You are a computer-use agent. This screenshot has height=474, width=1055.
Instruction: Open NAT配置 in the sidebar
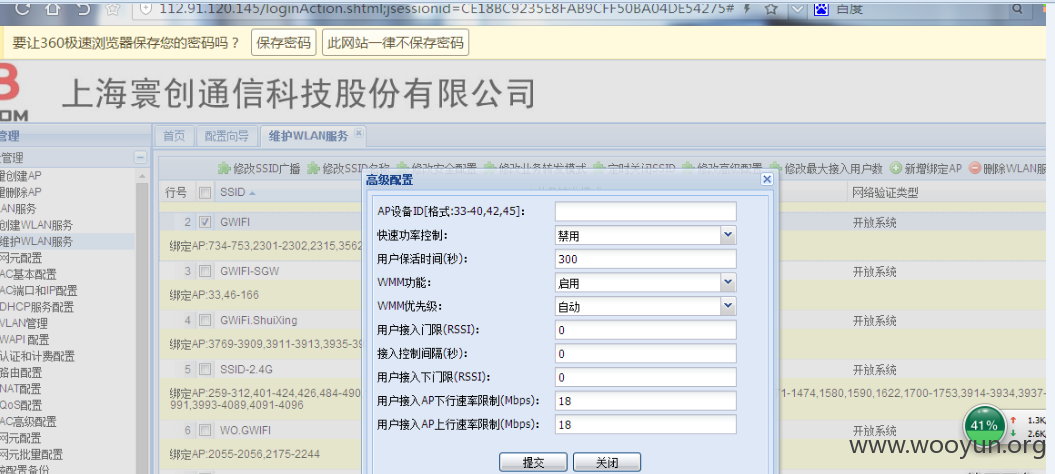coord(20,389)
